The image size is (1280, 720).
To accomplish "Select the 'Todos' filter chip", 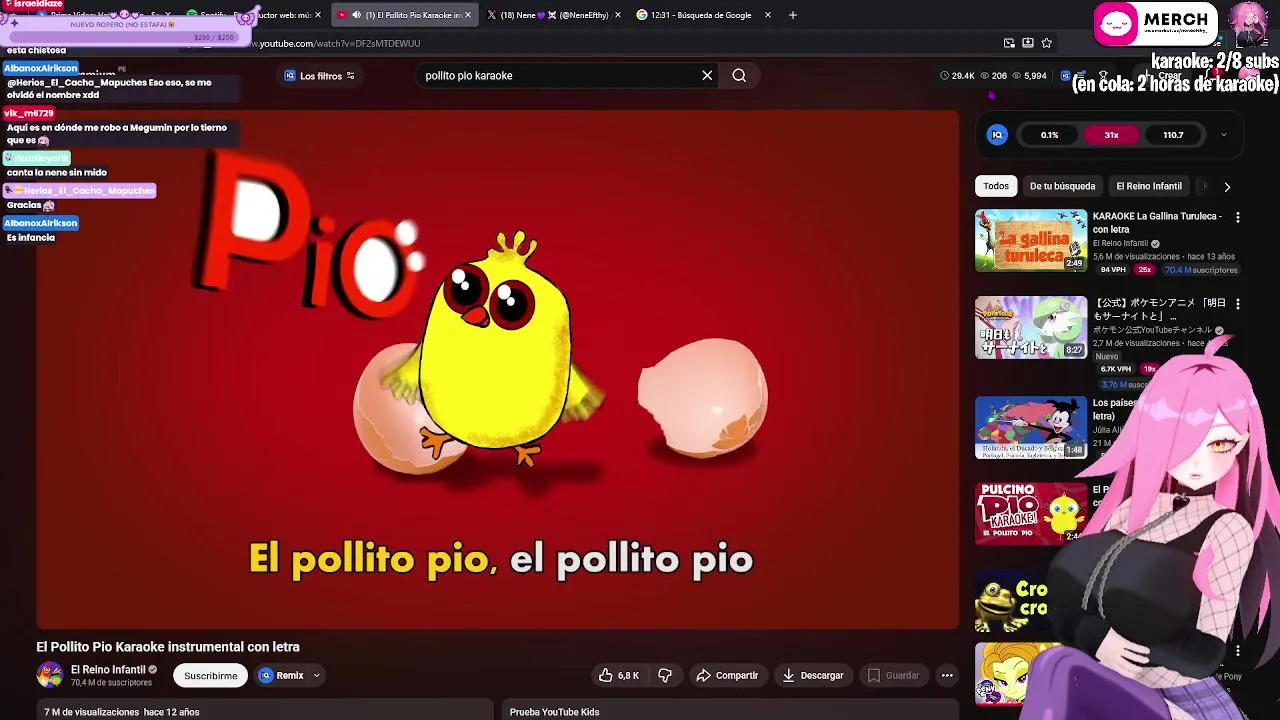I will point(996,186).
